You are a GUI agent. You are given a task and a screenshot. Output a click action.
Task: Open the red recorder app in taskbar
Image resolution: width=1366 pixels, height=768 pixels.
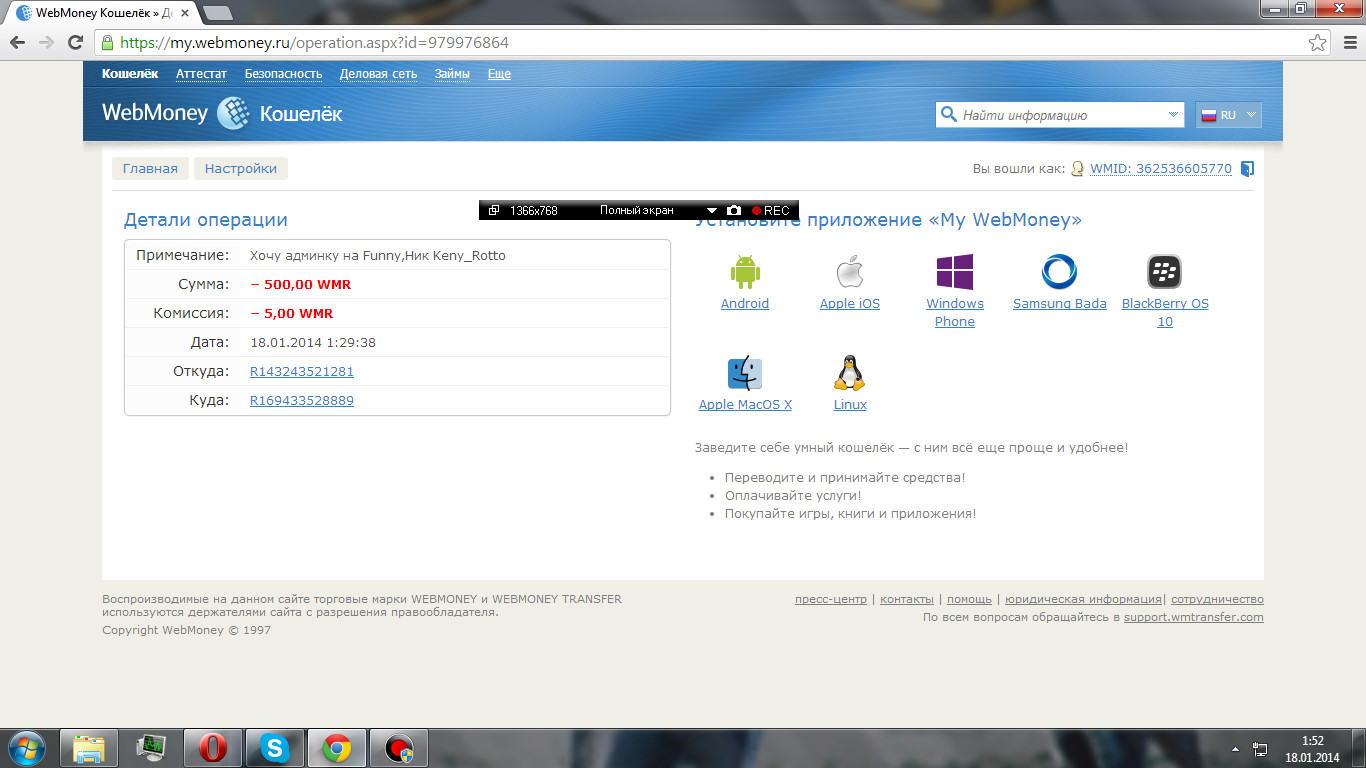[x=398, y=748]
